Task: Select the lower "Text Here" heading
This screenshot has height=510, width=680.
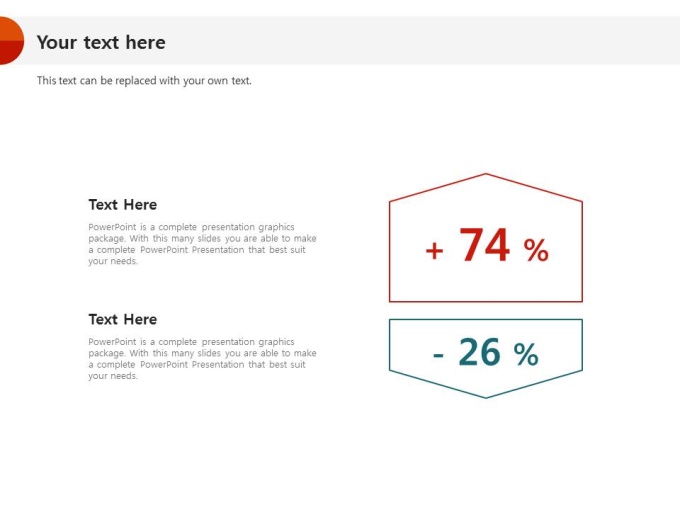Action: [123, 320]
